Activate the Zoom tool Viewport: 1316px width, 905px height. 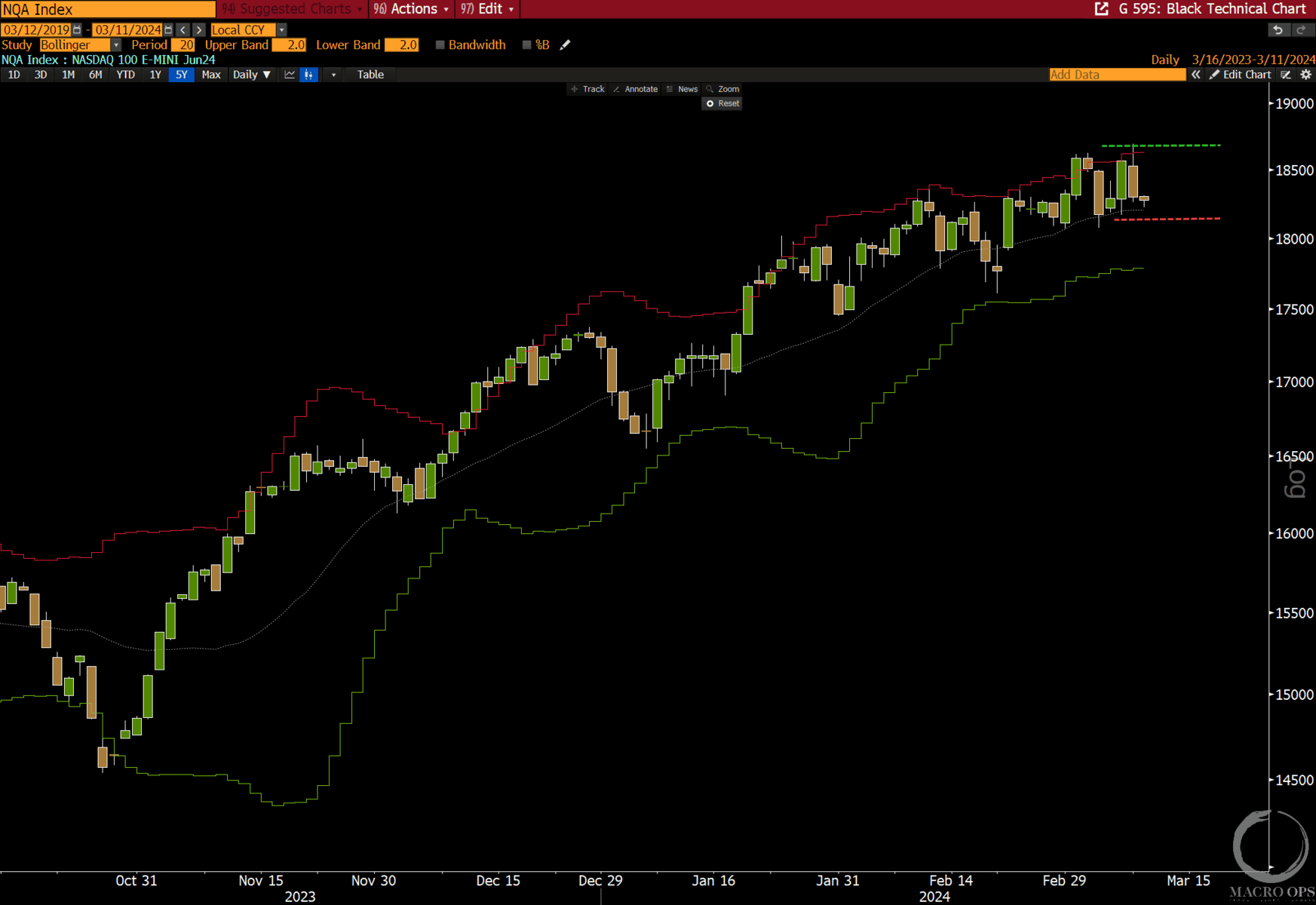(x=722, y=89)
